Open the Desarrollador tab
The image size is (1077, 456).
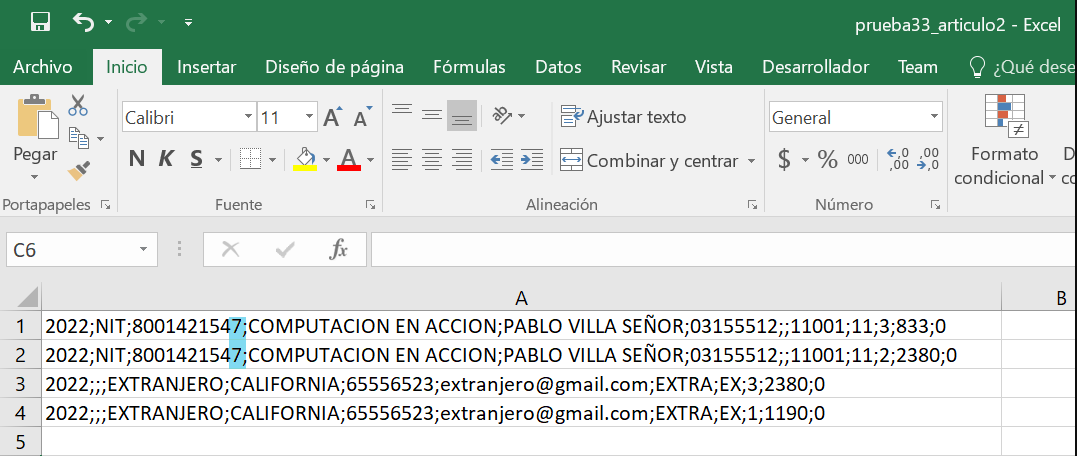(815, 67)
